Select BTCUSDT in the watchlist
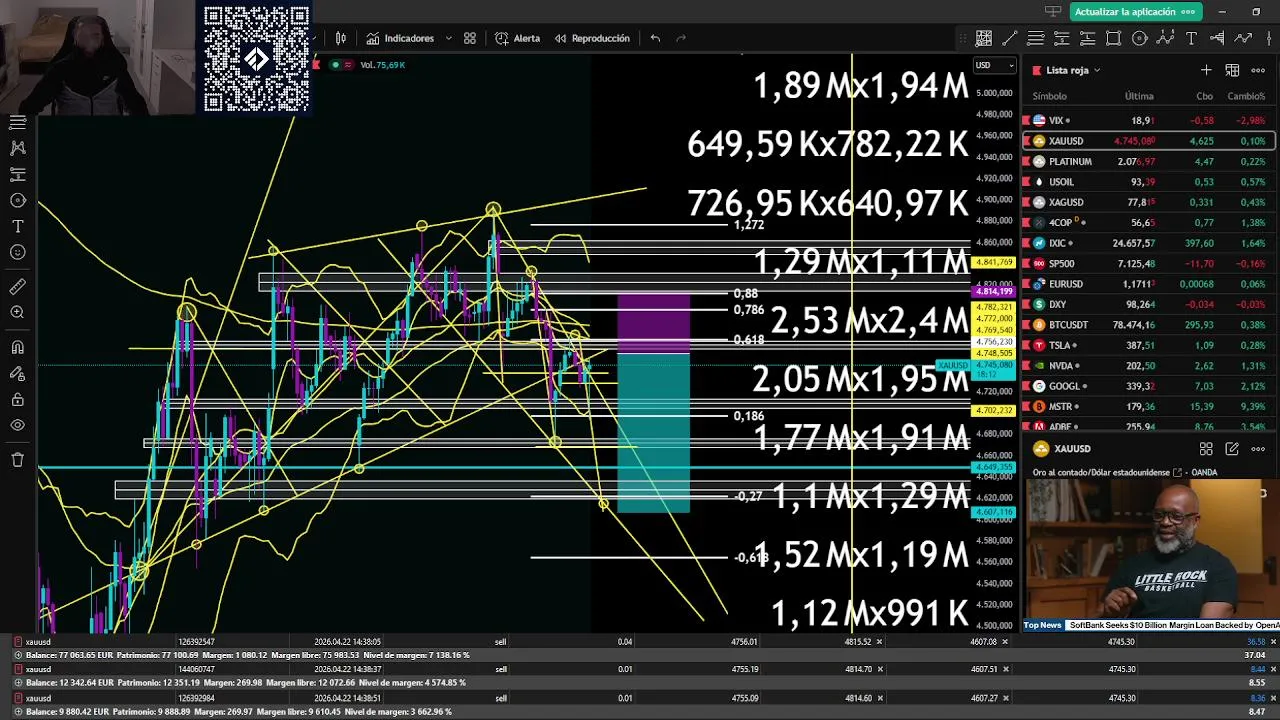This screenshot has height=720, width=1280. [1148, 325]
